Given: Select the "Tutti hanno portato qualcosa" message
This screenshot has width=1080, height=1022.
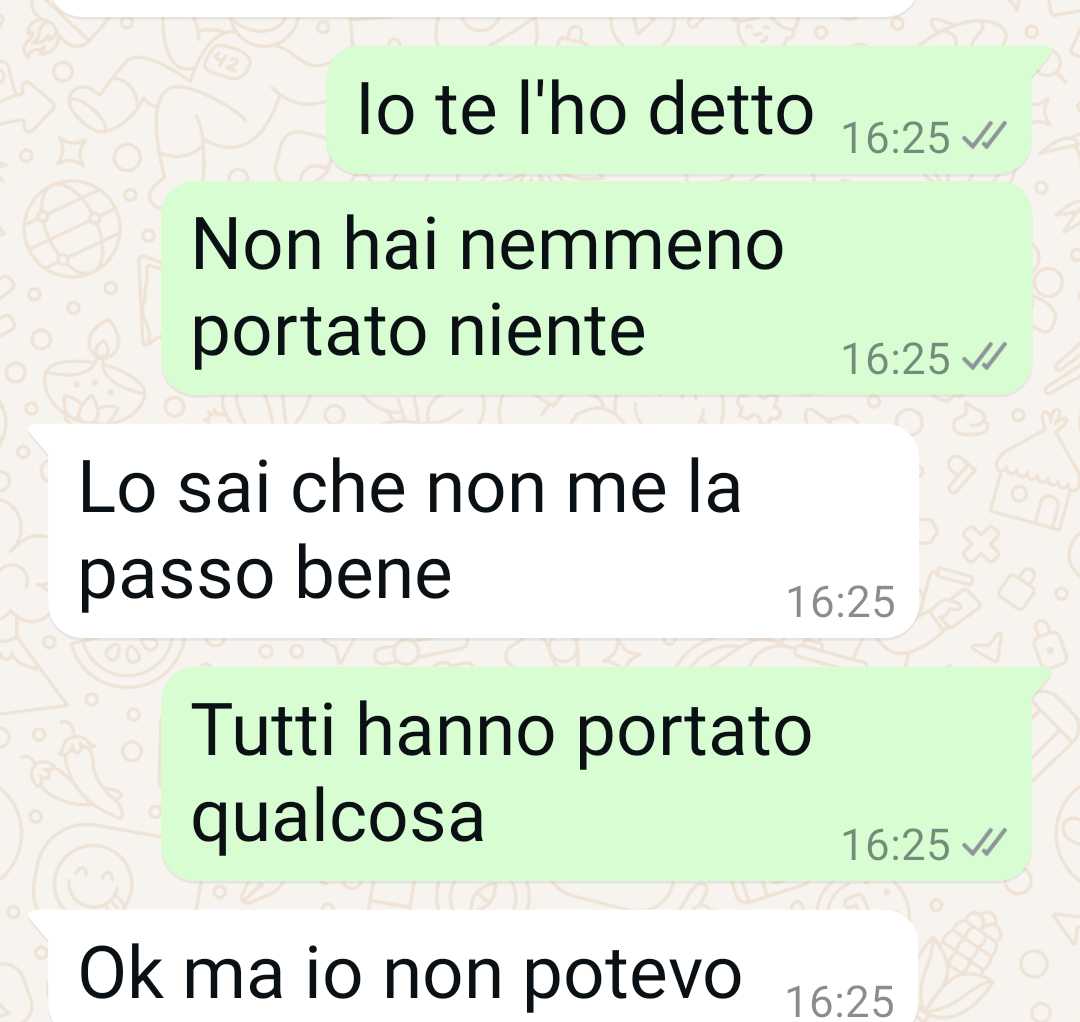Looking at the screenshot, I should (596, 773).
